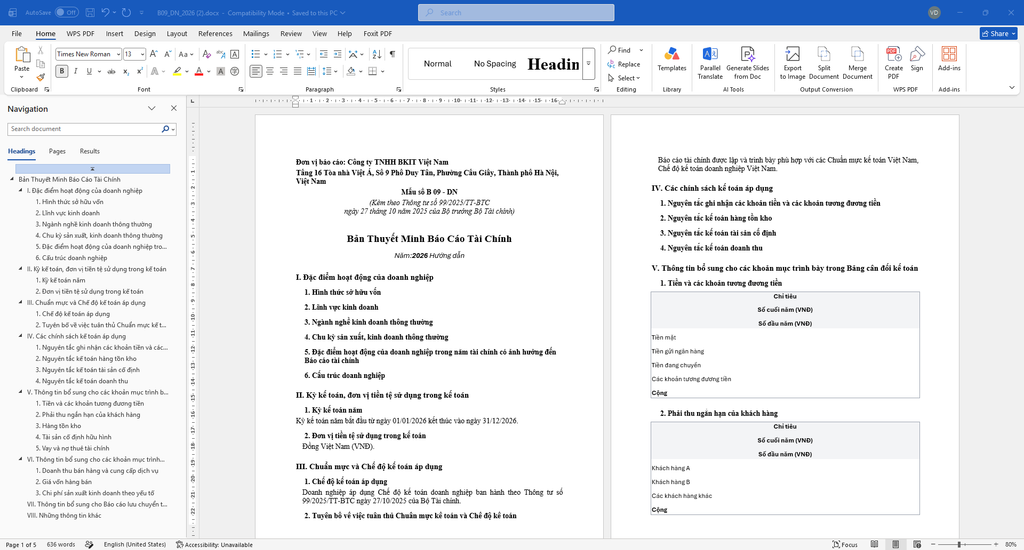The height and width of the screenshot is (550, 1024).
Task: Open the Home ribbon tab
Action: (x=45, y=33)
